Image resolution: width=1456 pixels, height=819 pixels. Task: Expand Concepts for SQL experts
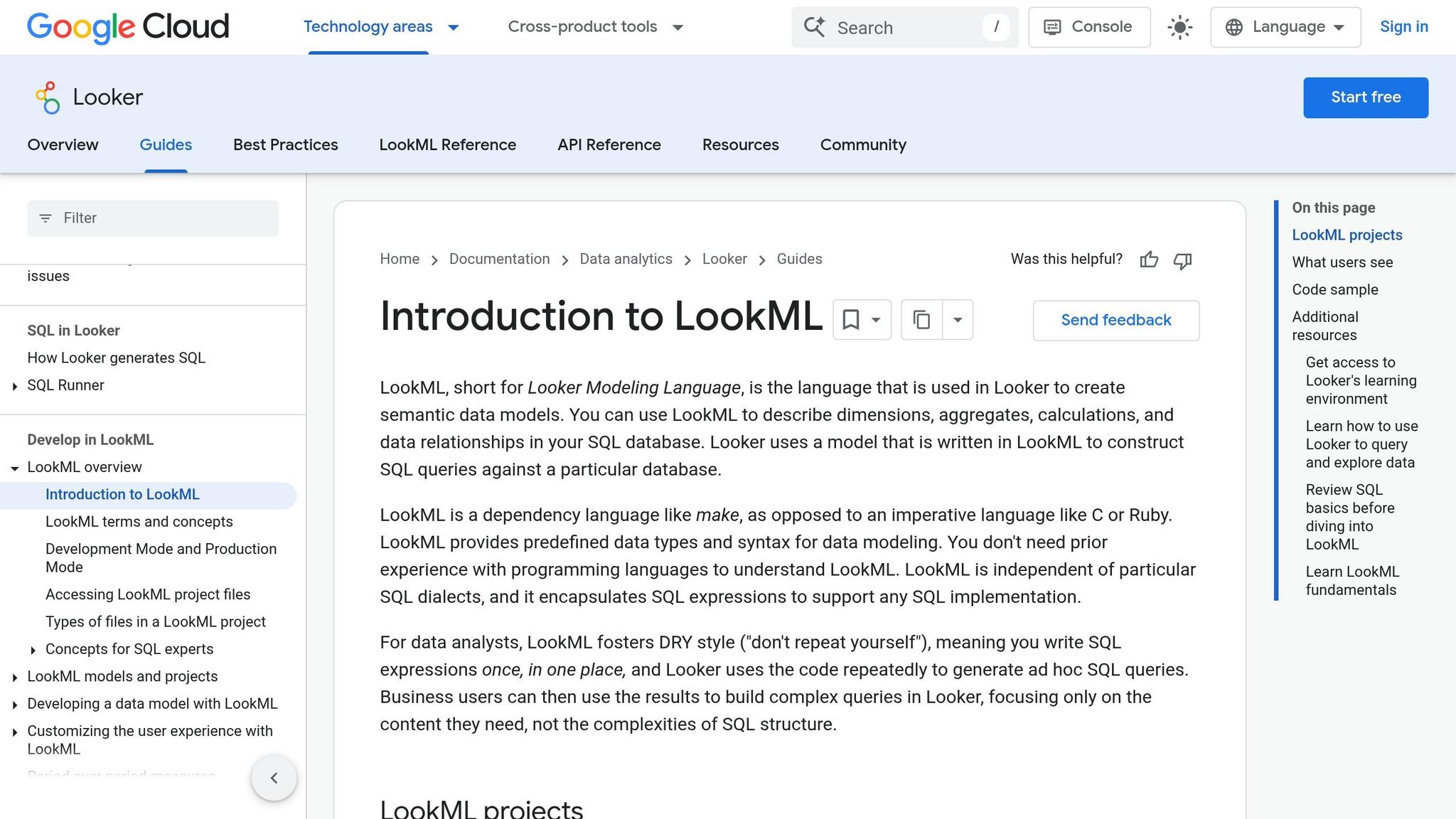[x=33, y=650]
